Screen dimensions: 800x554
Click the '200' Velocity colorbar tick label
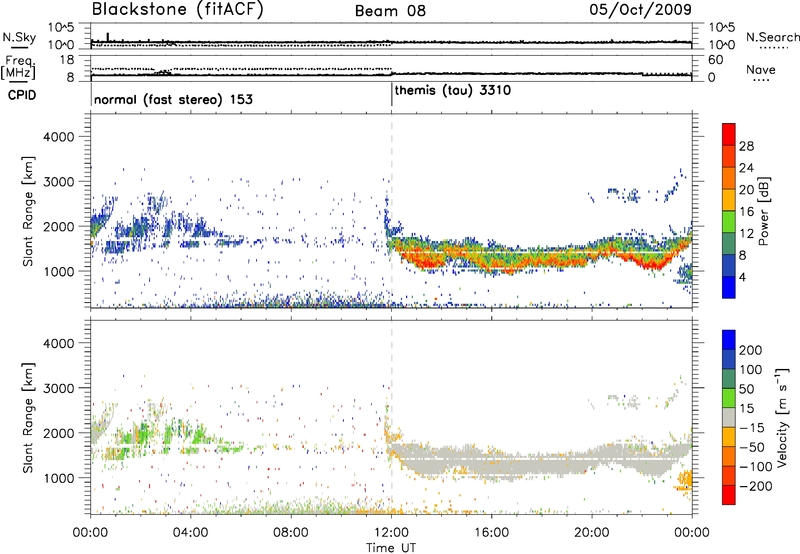pos(751,350)
